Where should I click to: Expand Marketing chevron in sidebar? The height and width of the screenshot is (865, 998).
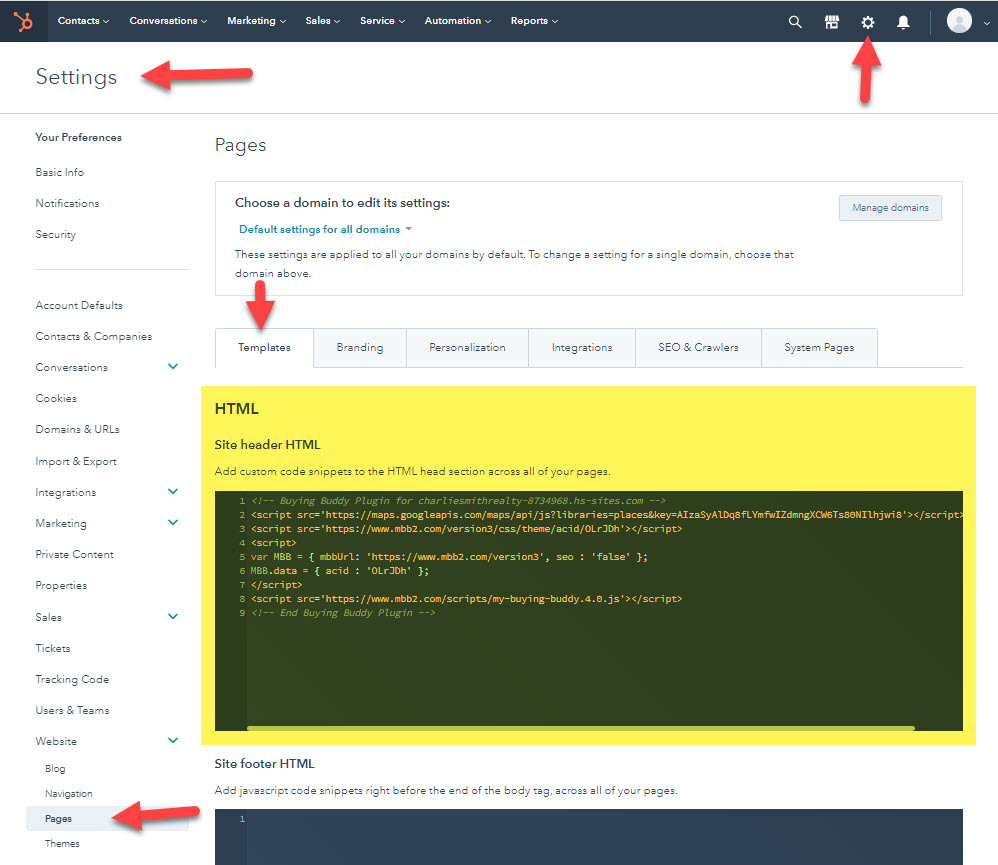click(173, 523)
